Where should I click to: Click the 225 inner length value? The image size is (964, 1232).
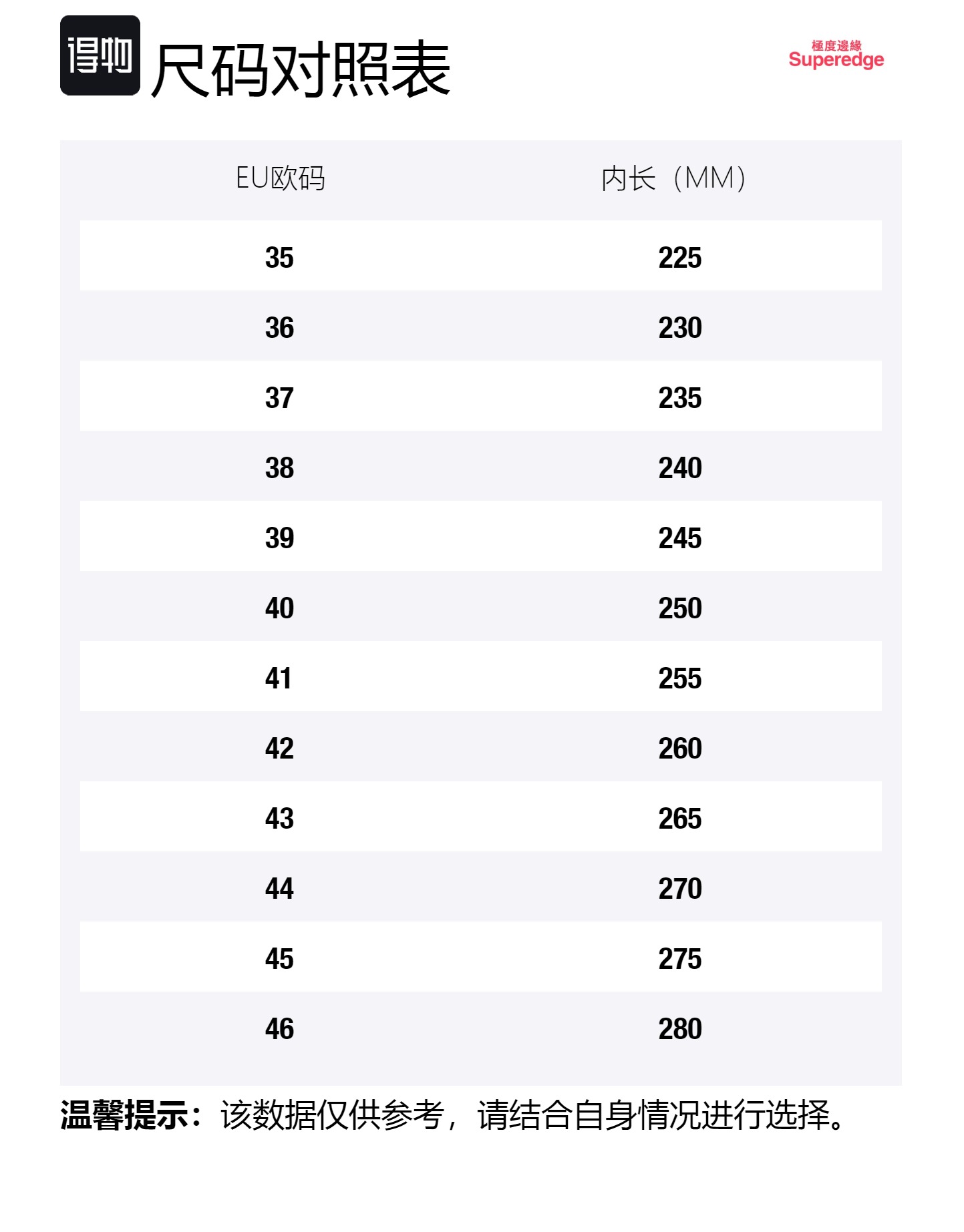(x=680, y=258)
